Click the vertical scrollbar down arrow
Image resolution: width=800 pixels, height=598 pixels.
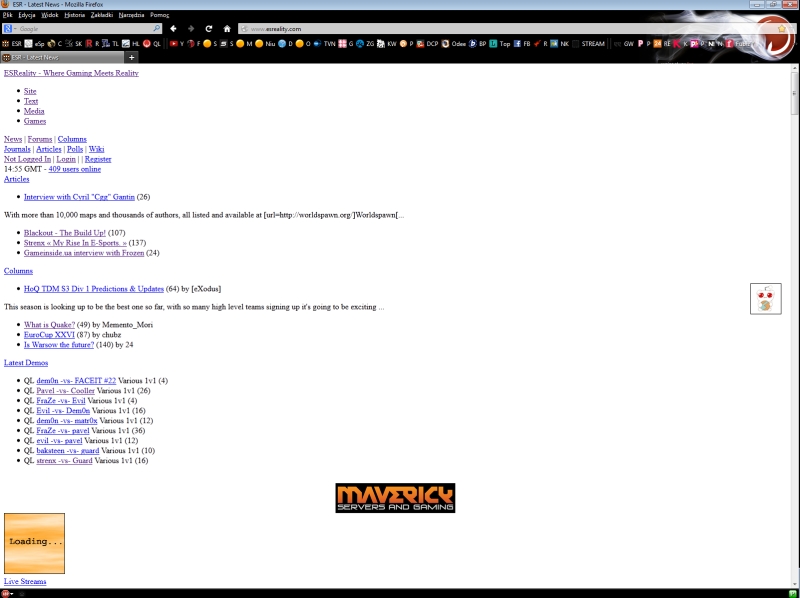tap(794, 582)
